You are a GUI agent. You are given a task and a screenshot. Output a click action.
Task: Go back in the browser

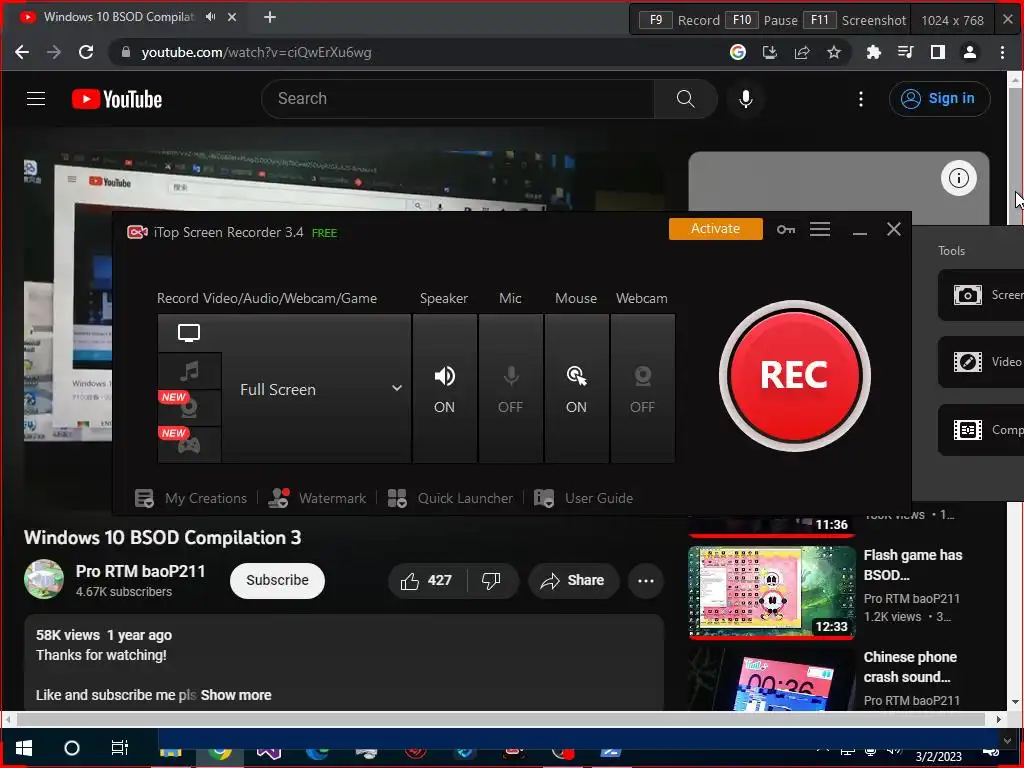tap(22, 52)
